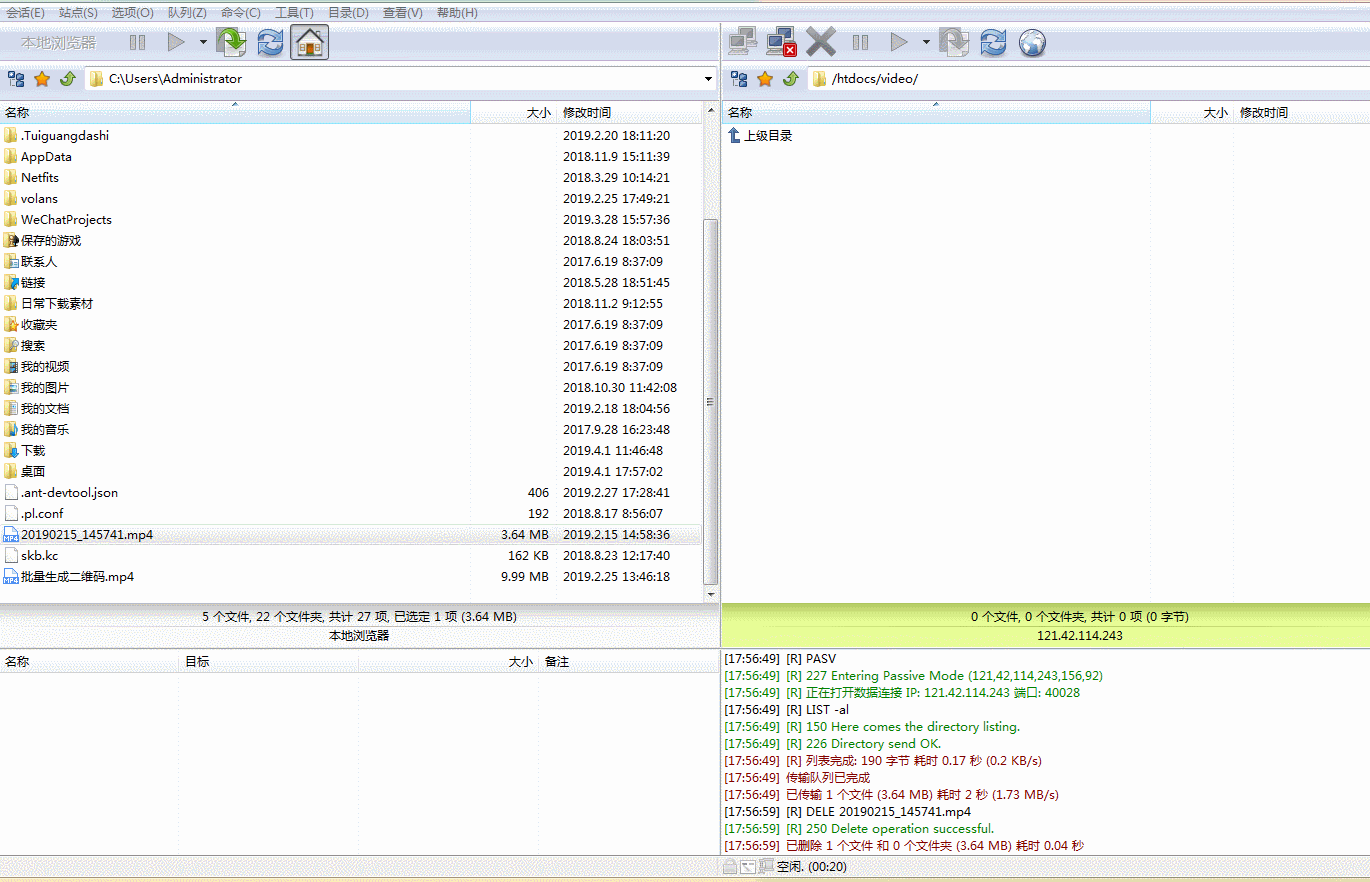Viewport: 1370px width, 882px height.
Task: Click the globe icon in remote toolbar
Action: (1032, 42)
